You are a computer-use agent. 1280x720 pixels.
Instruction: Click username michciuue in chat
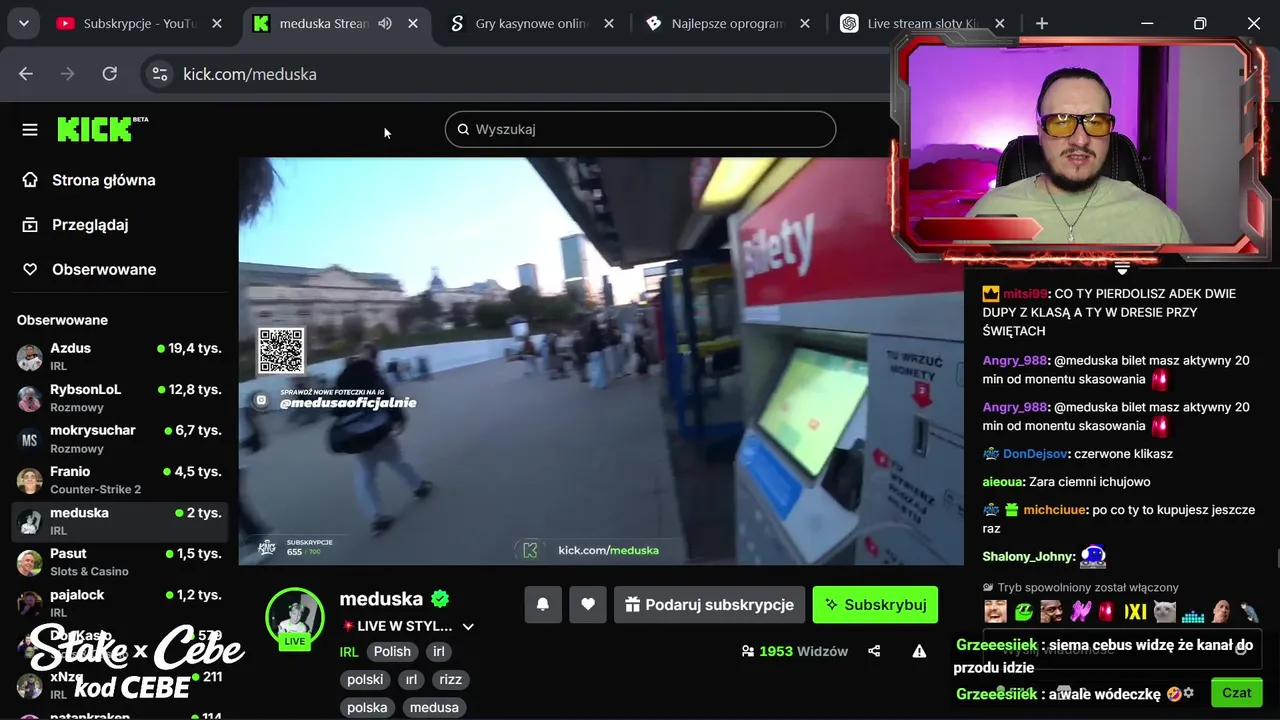point(1054,510)
